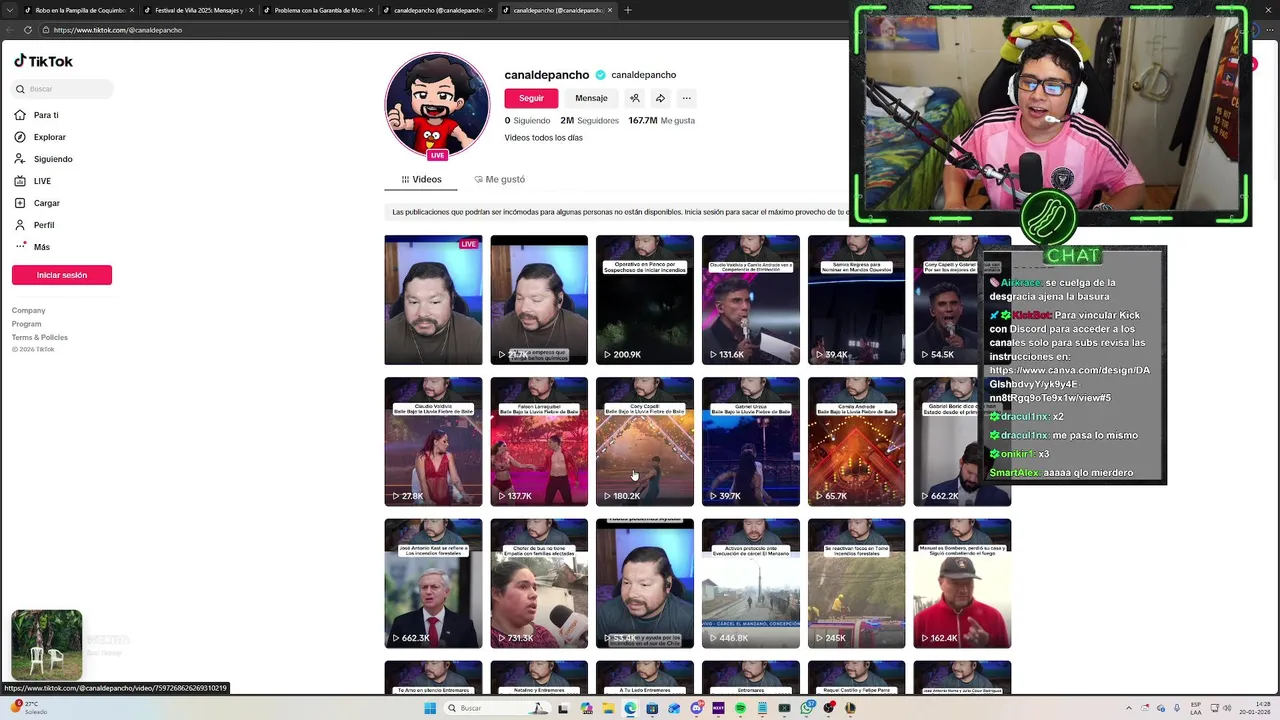Image resolution: width=1280 pixels, height=720 pixels.
Task: Follow canaldepancho with Seguir button
Action: coord(531,98)
